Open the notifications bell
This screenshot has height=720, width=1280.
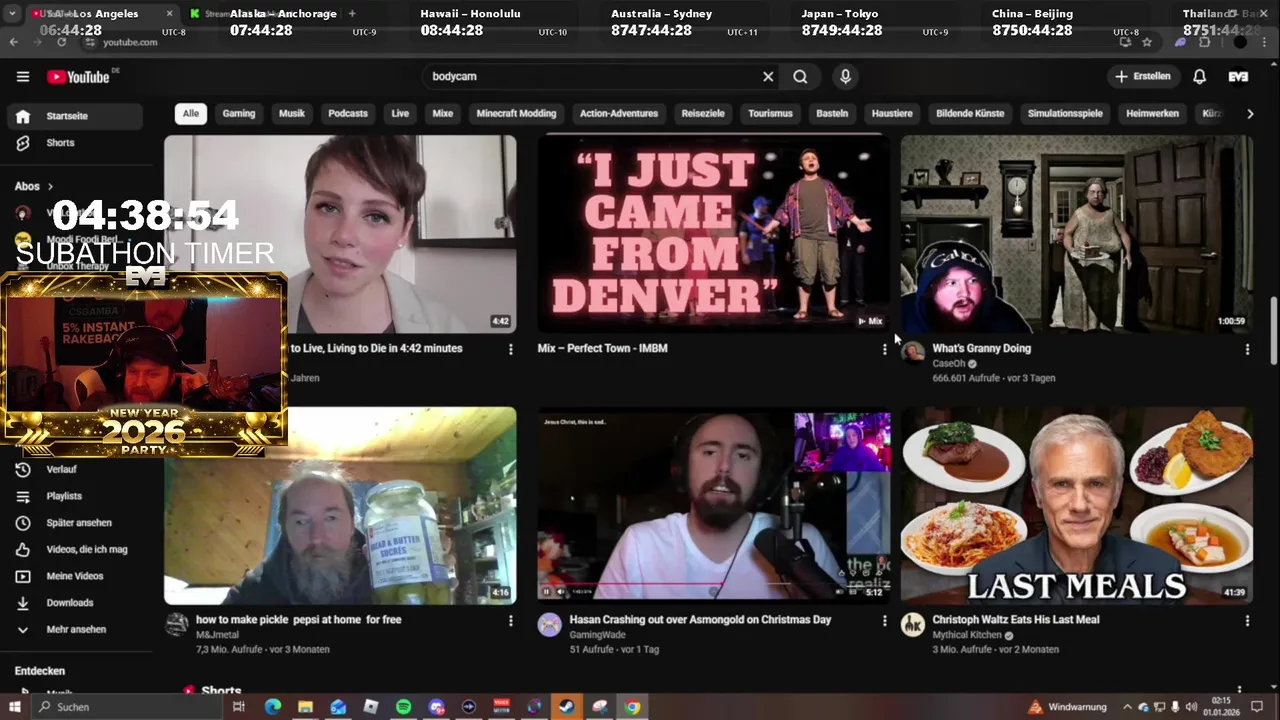point(1199,76)
